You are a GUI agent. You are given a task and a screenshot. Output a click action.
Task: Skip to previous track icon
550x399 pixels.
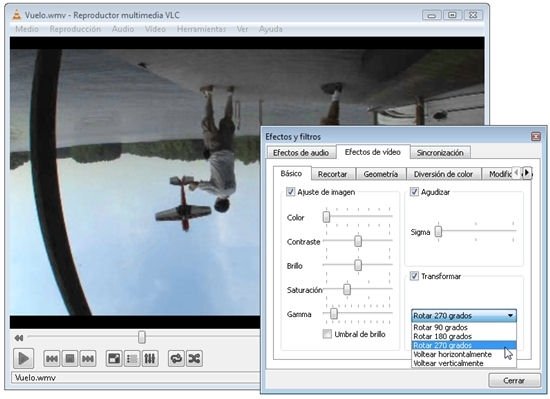click(x=52, y=359)
